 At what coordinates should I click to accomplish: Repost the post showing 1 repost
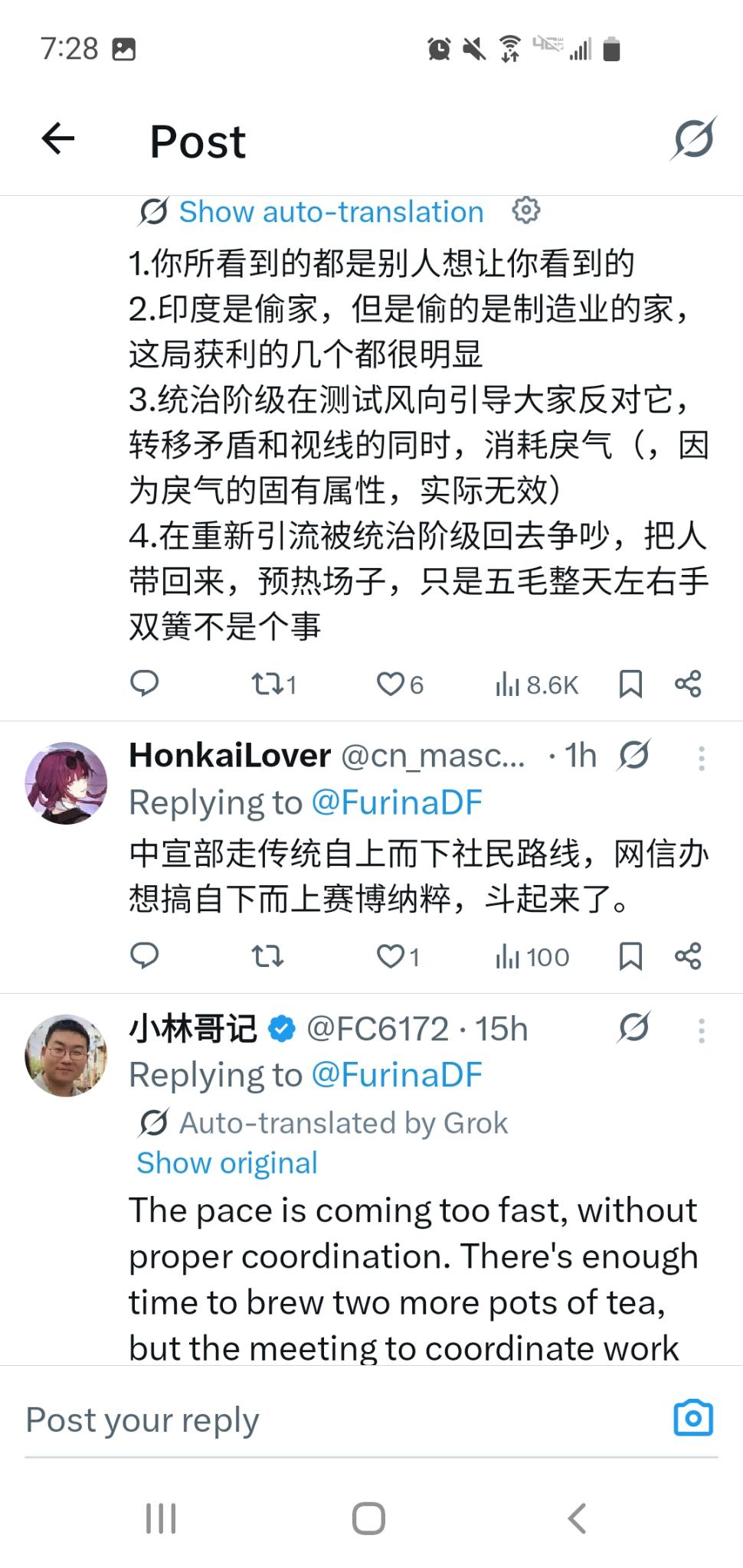(x=273, y=684)
